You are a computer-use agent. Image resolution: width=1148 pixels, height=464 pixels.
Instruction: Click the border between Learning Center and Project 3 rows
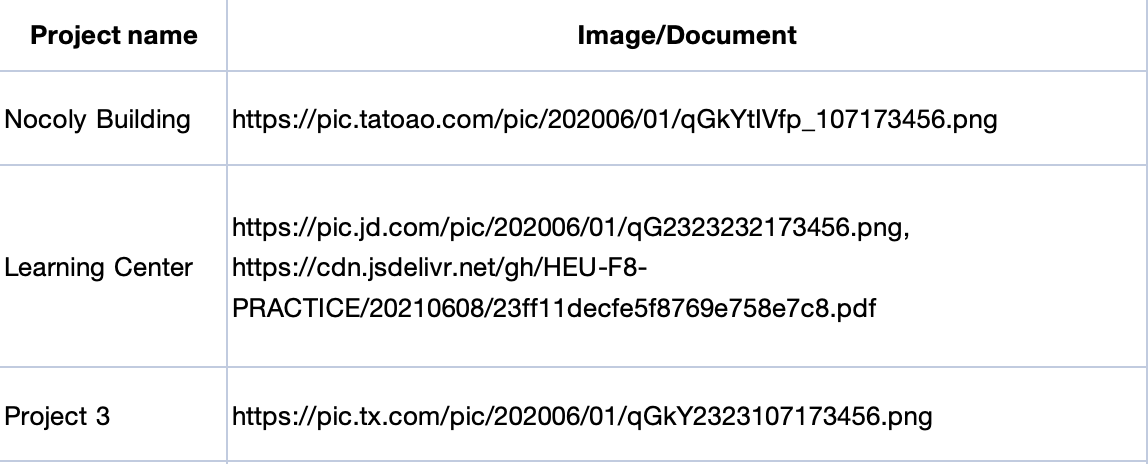click(x=574, y=367)
